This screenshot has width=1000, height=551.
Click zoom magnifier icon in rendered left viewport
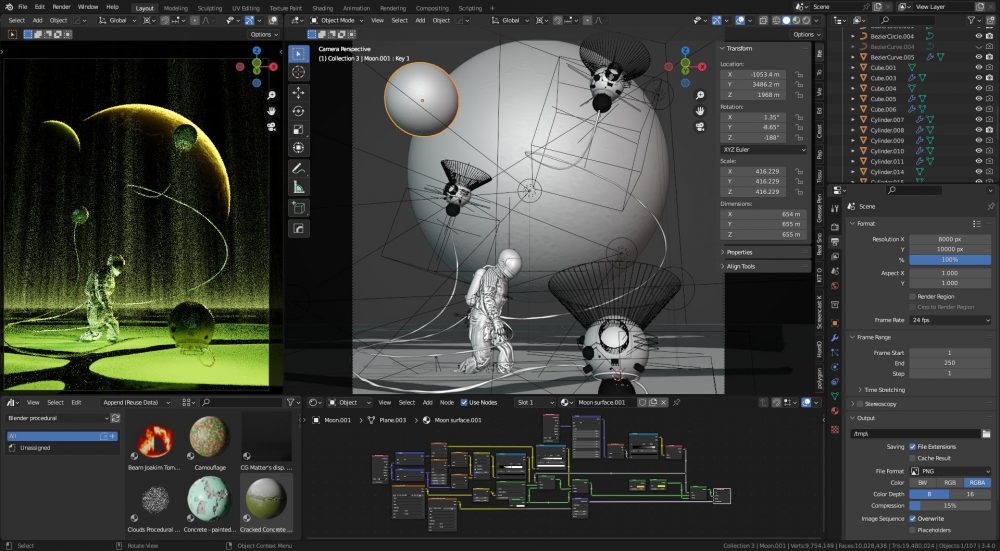pyautogui.click(x=272, y=95)
